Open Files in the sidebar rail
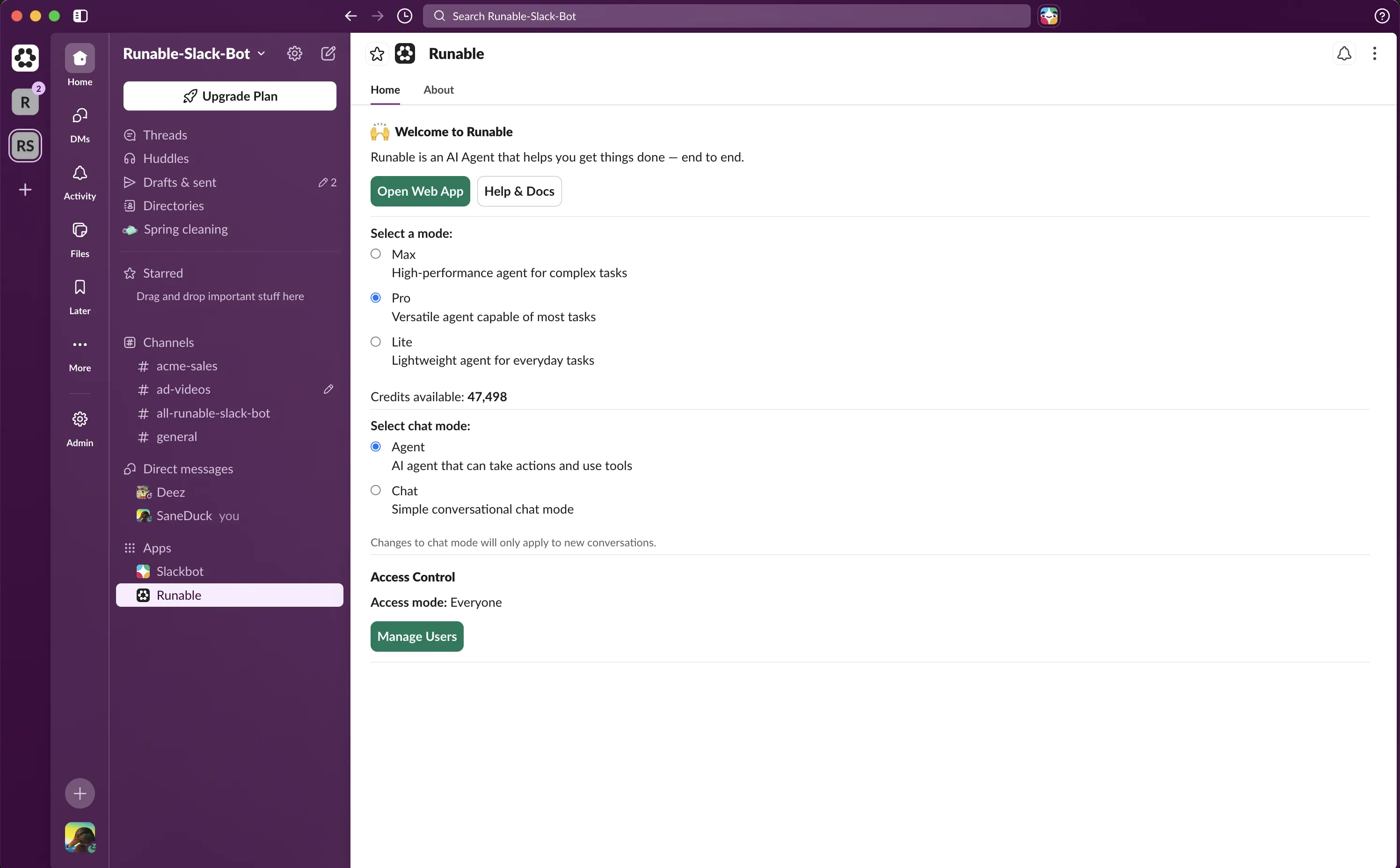1400x868 pixels. coord(80,239)
